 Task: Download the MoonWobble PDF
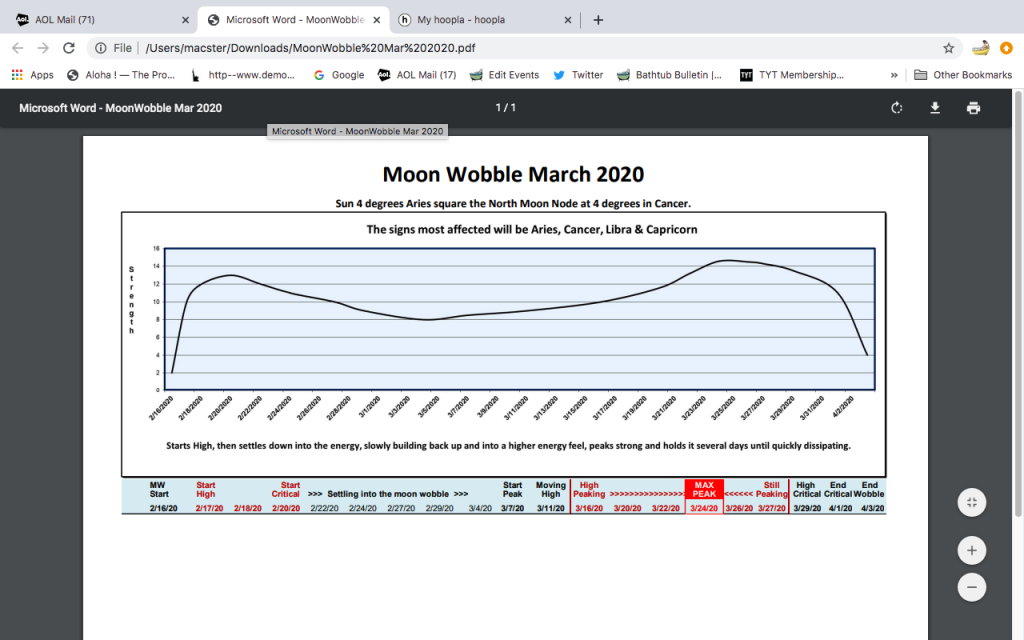coord(935,108)
